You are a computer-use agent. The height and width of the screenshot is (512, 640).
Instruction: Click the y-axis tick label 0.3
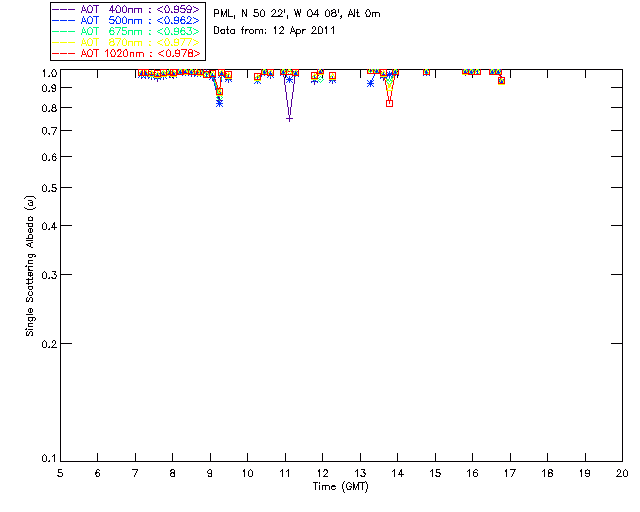(49, 275)
